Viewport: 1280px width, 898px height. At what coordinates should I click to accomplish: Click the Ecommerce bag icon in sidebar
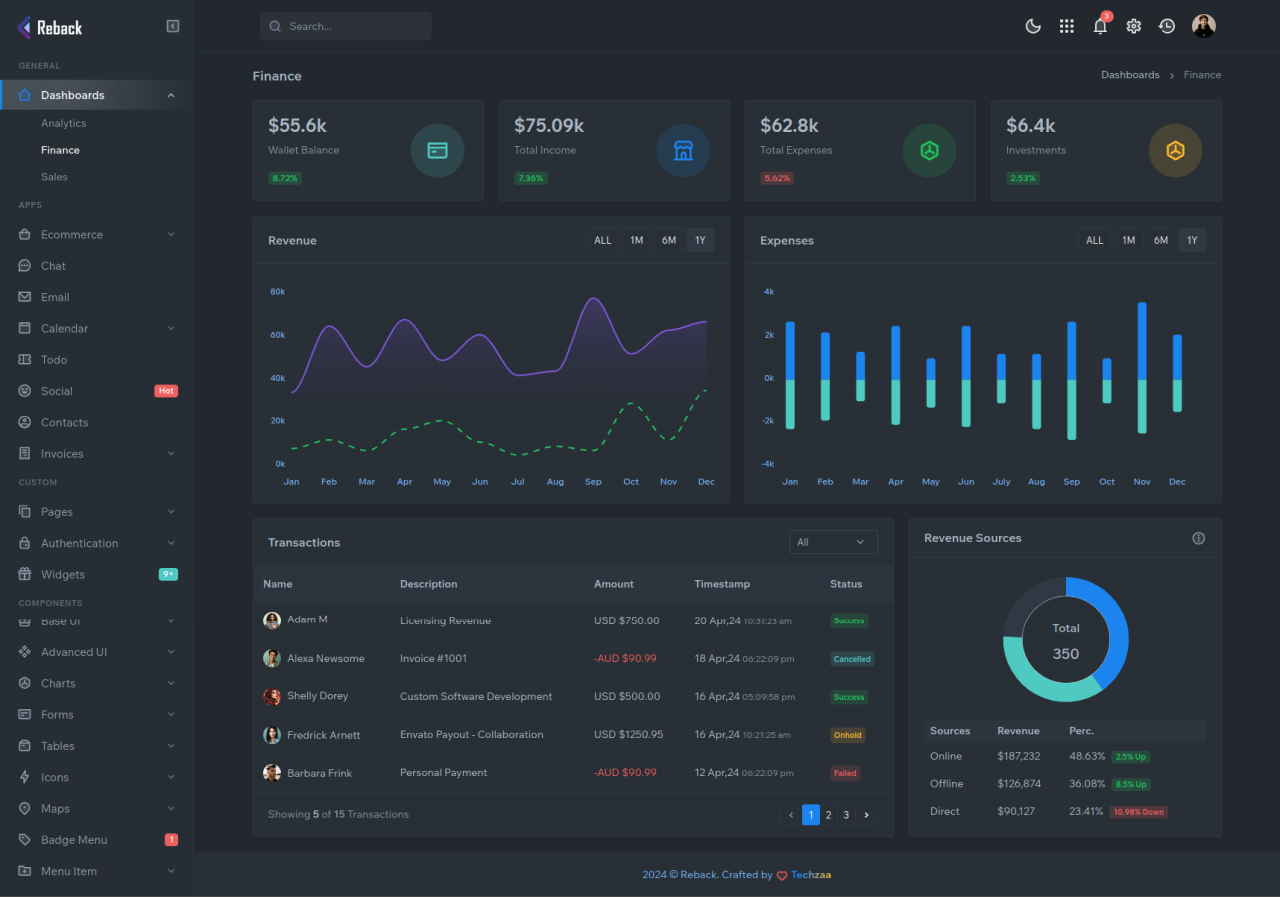coord(25,234)
